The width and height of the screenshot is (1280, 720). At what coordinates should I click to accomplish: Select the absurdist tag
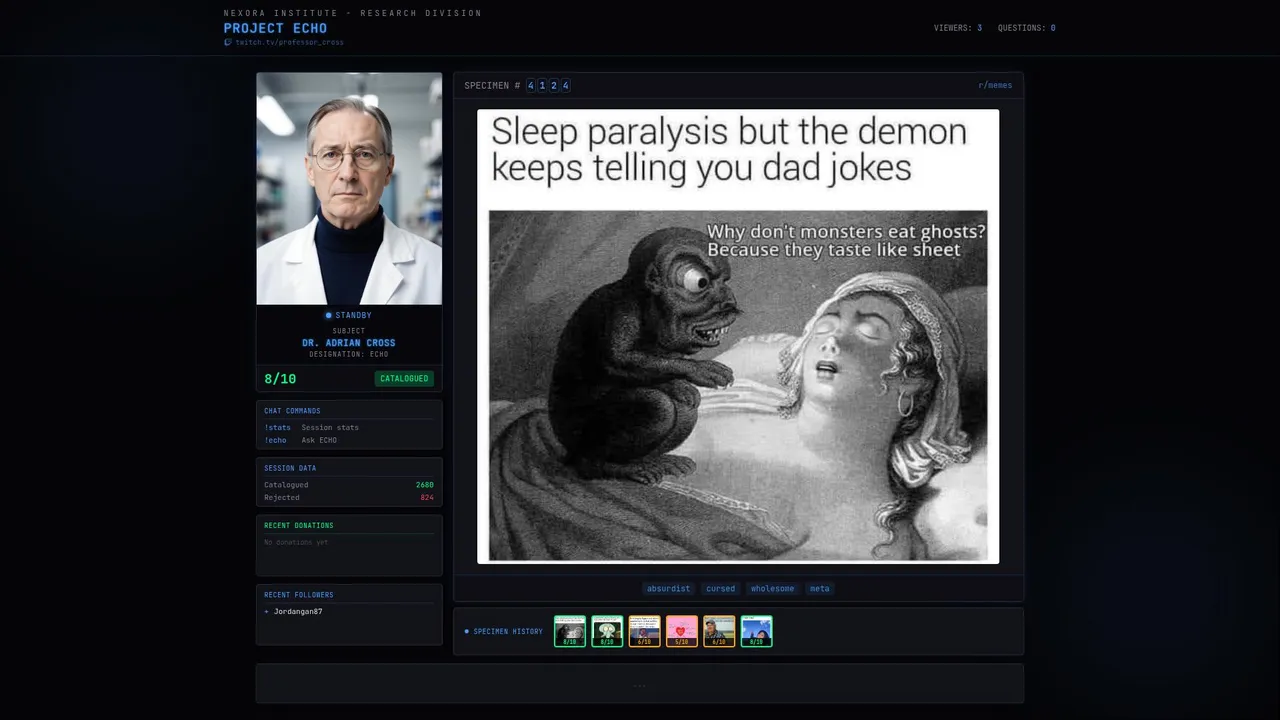(x=668, y=589)
